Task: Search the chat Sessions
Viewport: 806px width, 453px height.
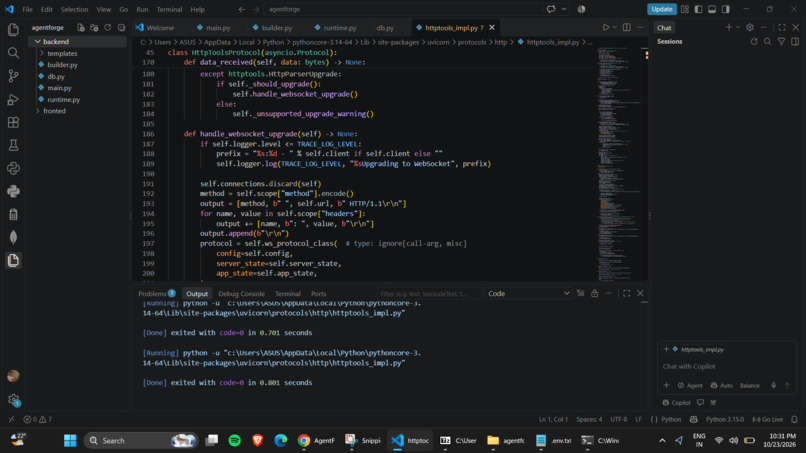Action: [767, 42]
